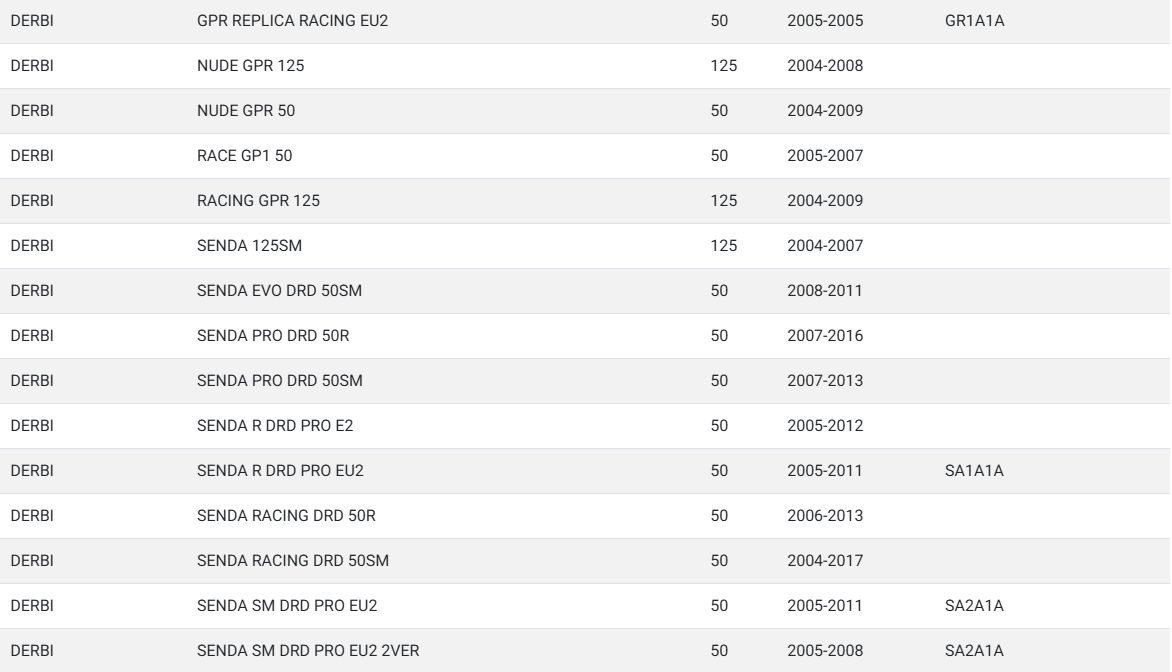Select the SENDA PRO DRD 50SM model
1172x672 pixels.
(280, 380)
